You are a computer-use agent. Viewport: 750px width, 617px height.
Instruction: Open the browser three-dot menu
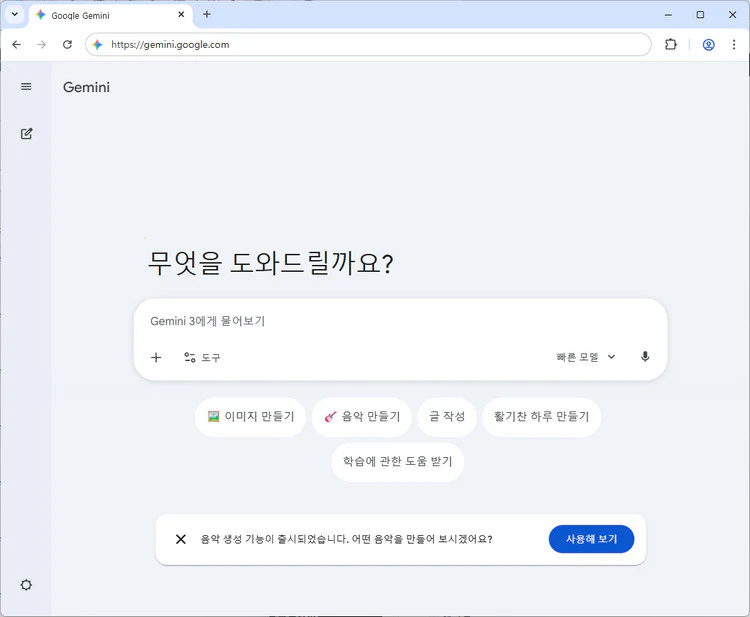click(x=734, y=44)
